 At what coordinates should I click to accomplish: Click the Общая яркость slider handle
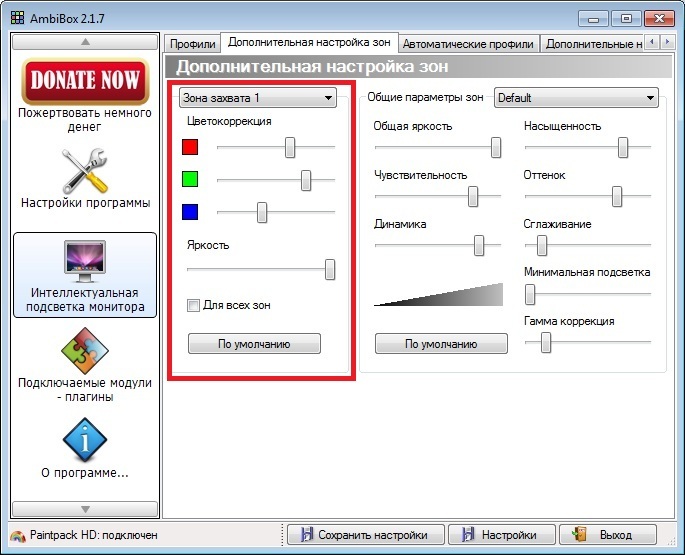pyautogui.click(x=496, y=147)
